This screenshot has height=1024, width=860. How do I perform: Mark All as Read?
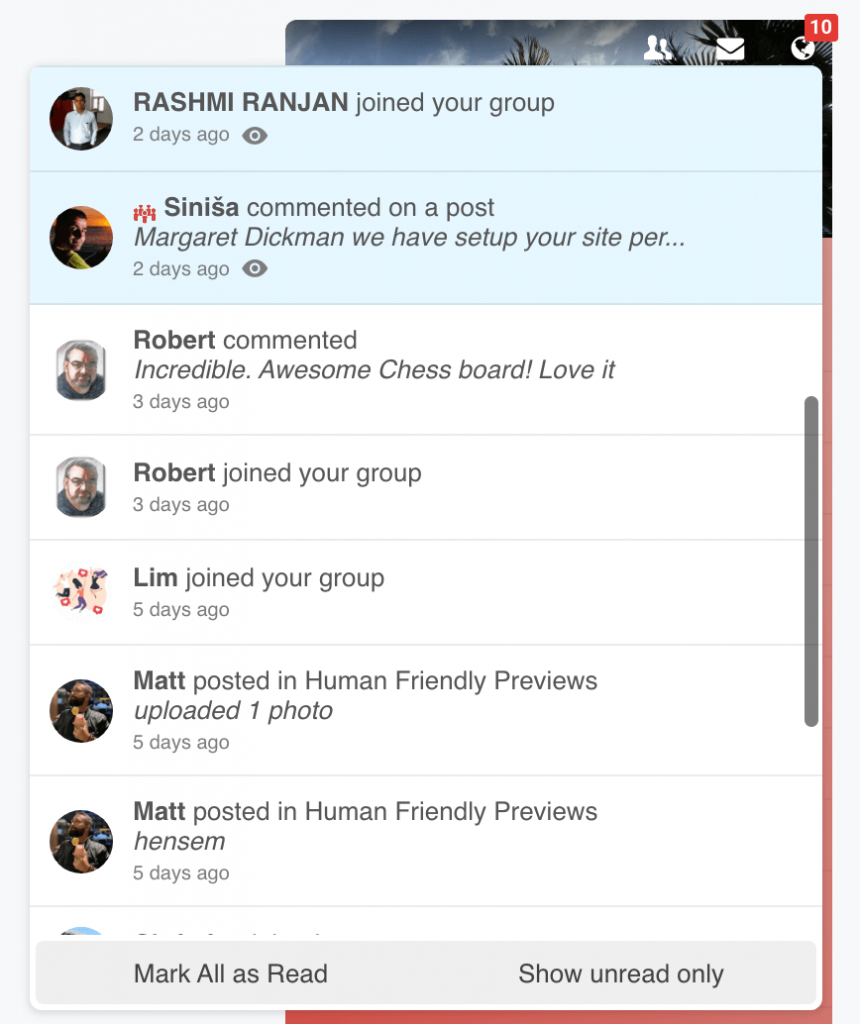pyautogui.click(x=231, y=974)
